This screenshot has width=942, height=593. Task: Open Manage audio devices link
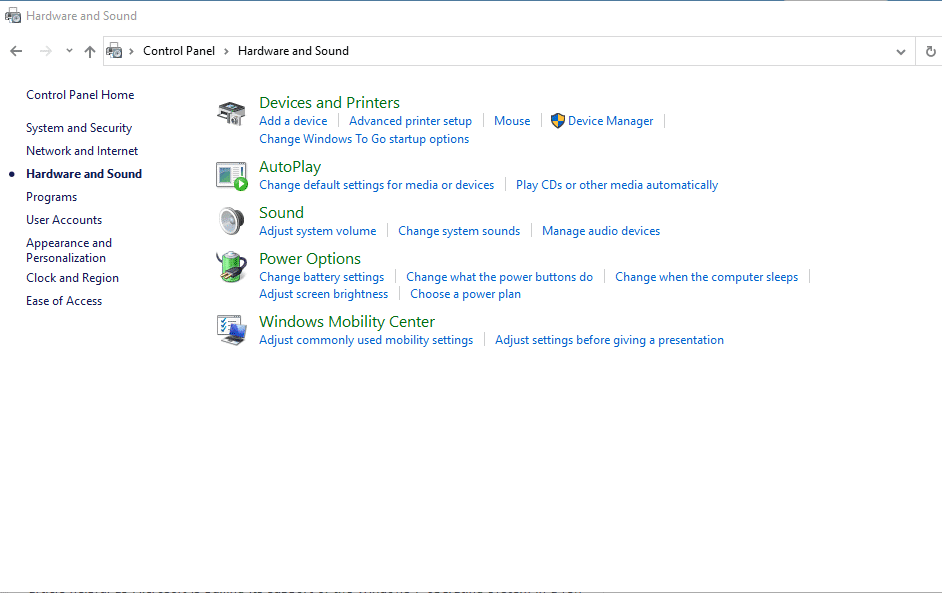600,231
